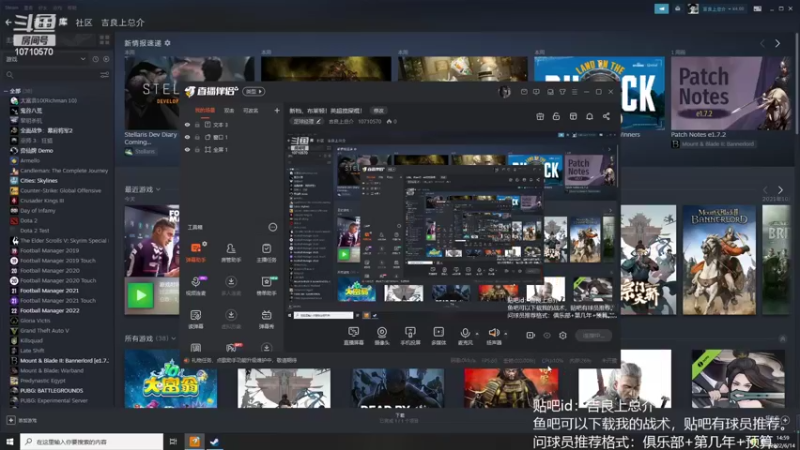This screenshot has height=450, width=800.
Task: Open the Patch Notes e1.7.2 news thumbnail
Action: pos(731,93)
